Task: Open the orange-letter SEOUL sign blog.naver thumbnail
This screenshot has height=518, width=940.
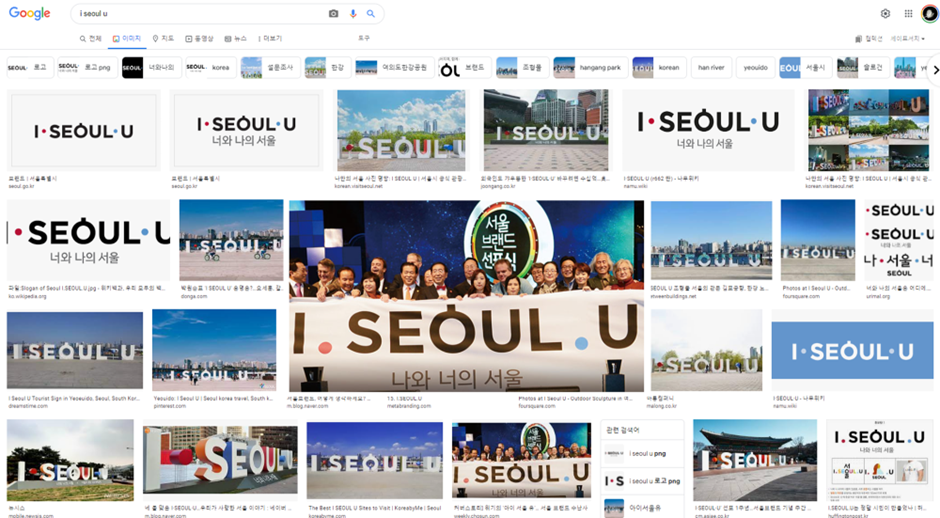Action: 220,460
